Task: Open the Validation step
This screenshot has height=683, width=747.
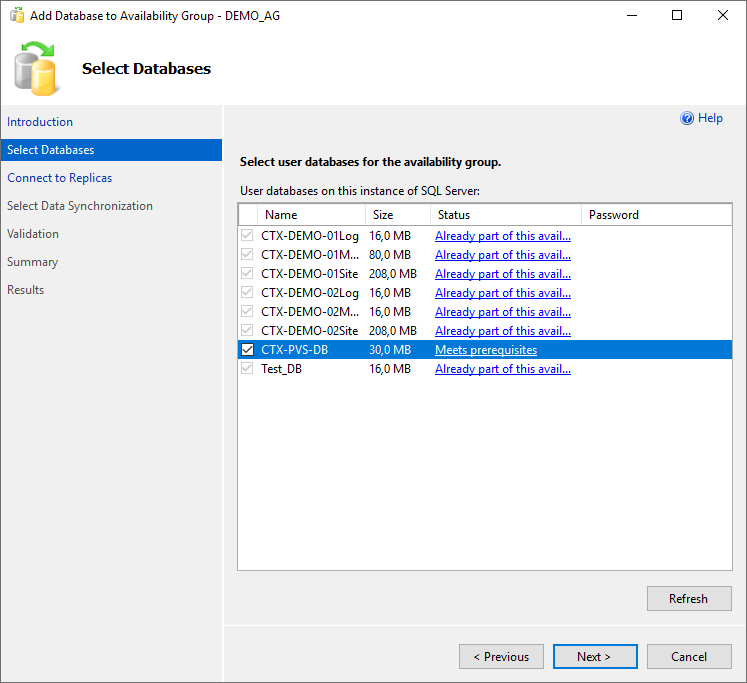Action: [x=33, y=234]
